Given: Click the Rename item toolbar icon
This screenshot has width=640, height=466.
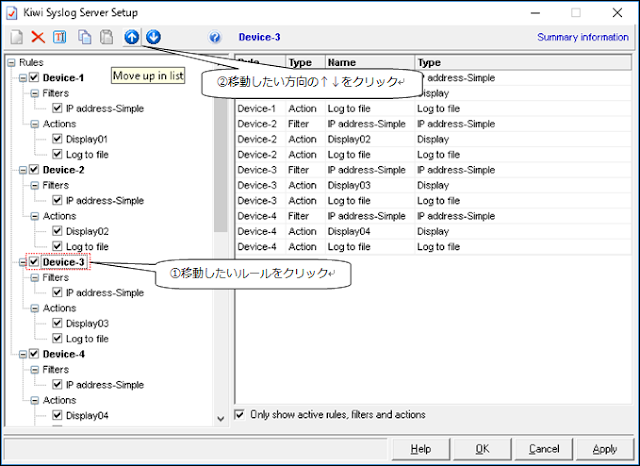Looking at the screenshot, I should tap(60, 37).
